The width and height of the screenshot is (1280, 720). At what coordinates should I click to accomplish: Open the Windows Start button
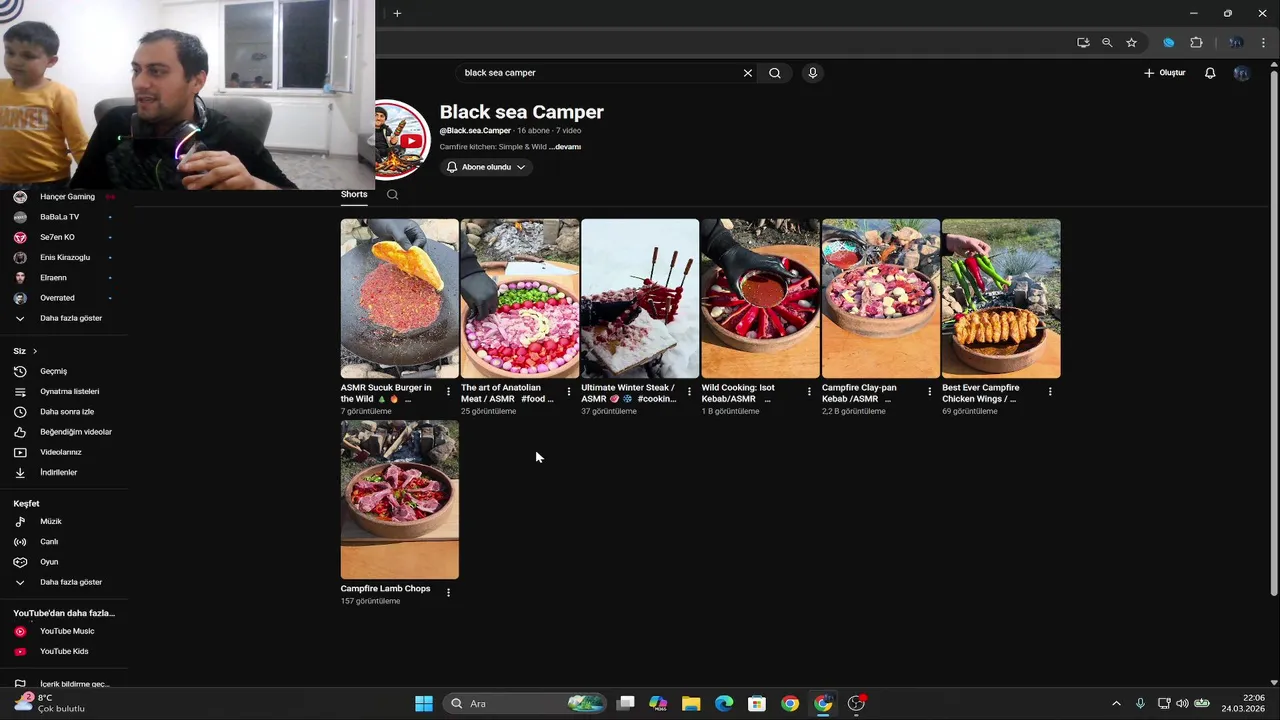424,703
